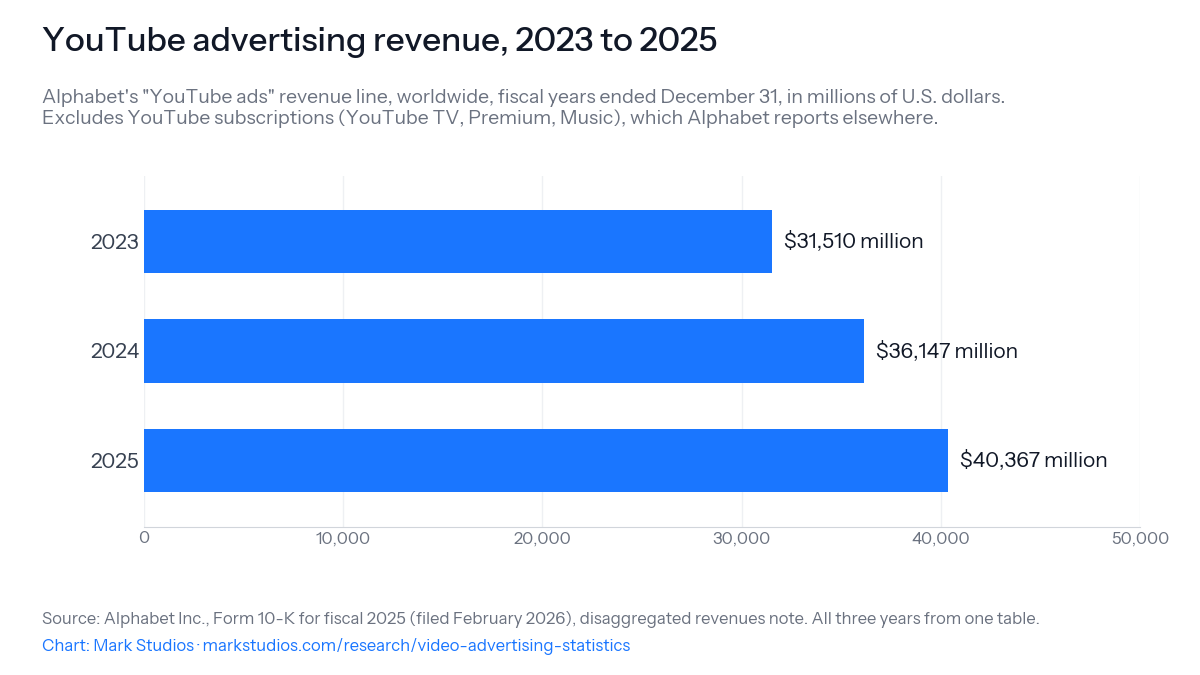Screen dimensions: 1200x675
Task: Click the 2025 revenue bar
Action: [x=546, y=460]
